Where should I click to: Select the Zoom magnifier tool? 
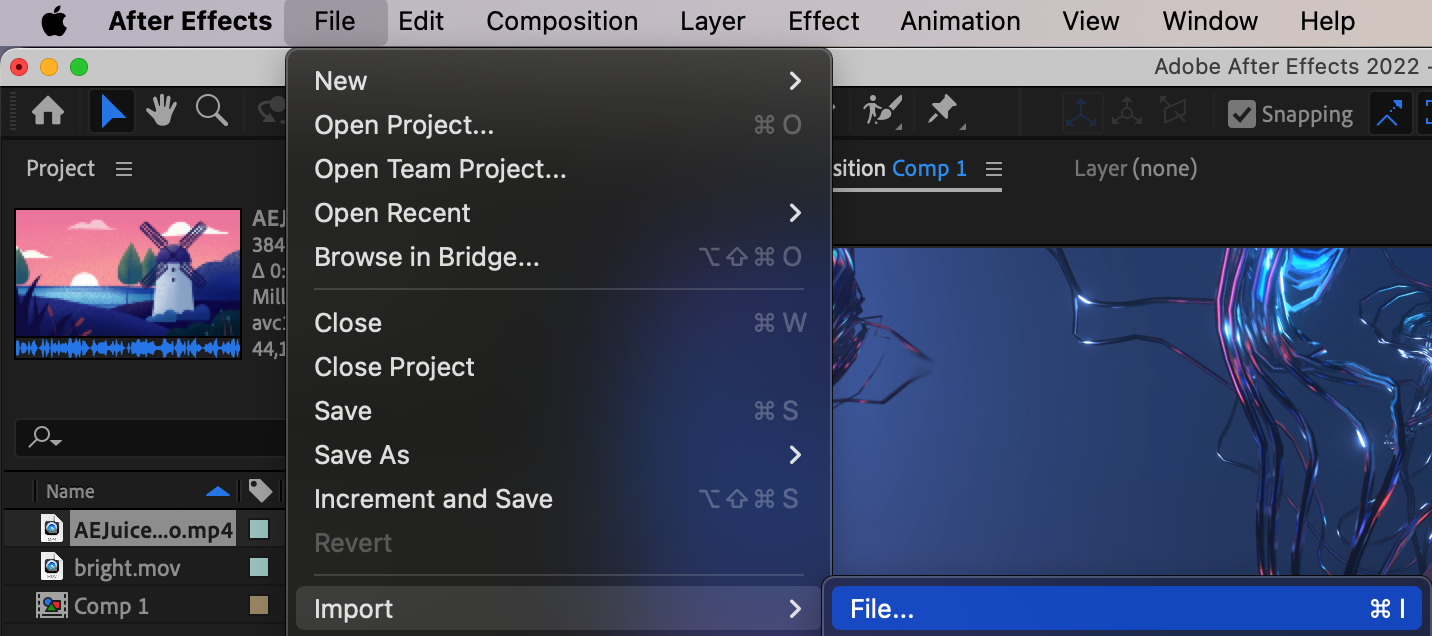[211, 112]
